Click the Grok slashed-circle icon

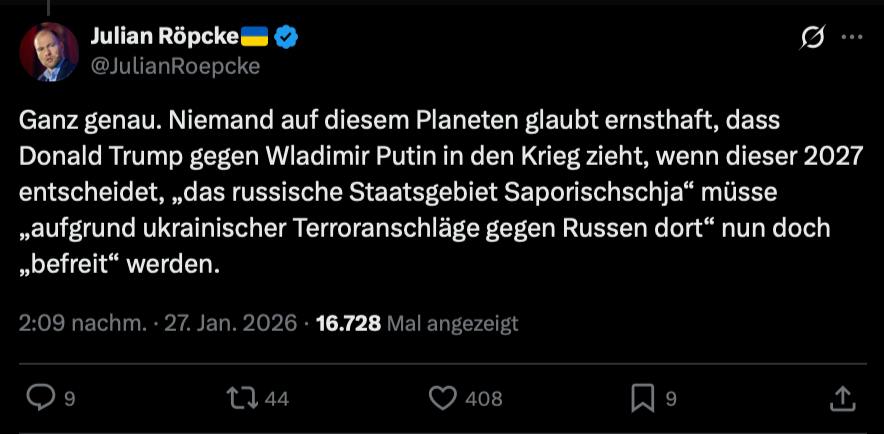[x=812, y=38]
